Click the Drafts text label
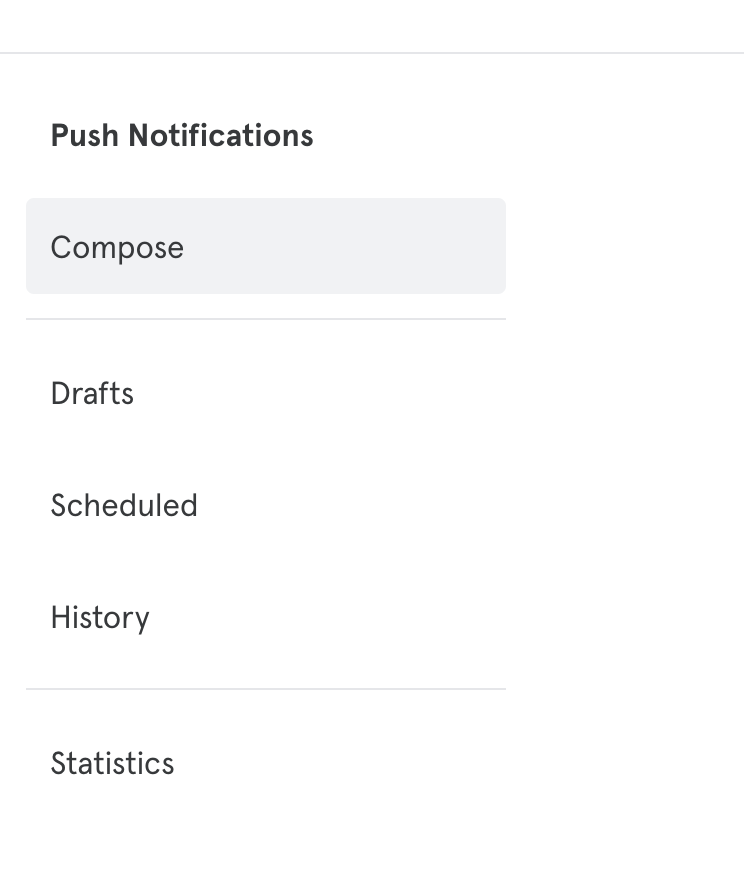Viewport: 744px width, 876px height. click(x=92, y=393)
